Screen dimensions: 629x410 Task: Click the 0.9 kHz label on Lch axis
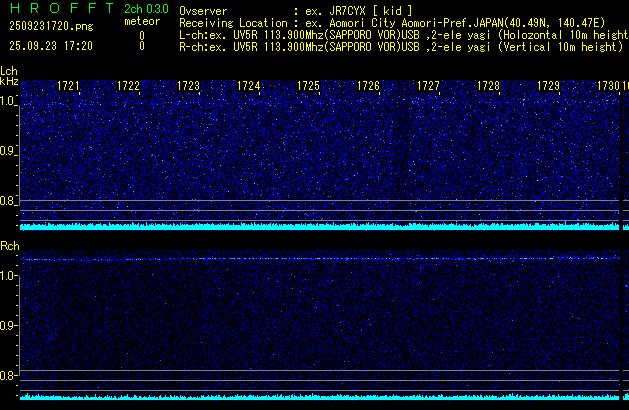click(x=8, y=151)
